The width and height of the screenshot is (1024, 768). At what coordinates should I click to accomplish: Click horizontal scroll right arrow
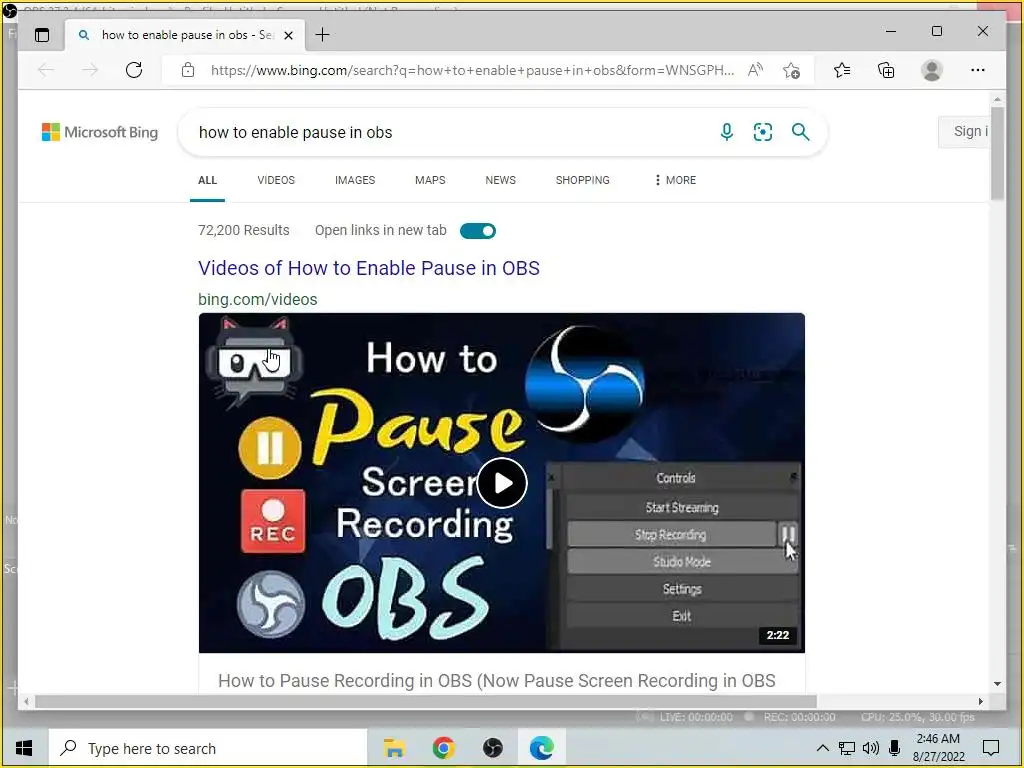(x=980, y=701)
